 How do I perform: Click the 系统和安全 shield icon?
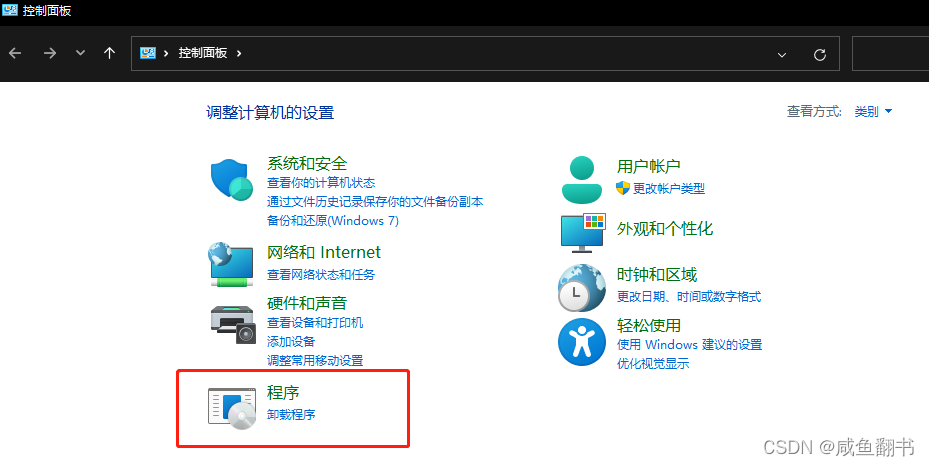click(x=232, y=179)
